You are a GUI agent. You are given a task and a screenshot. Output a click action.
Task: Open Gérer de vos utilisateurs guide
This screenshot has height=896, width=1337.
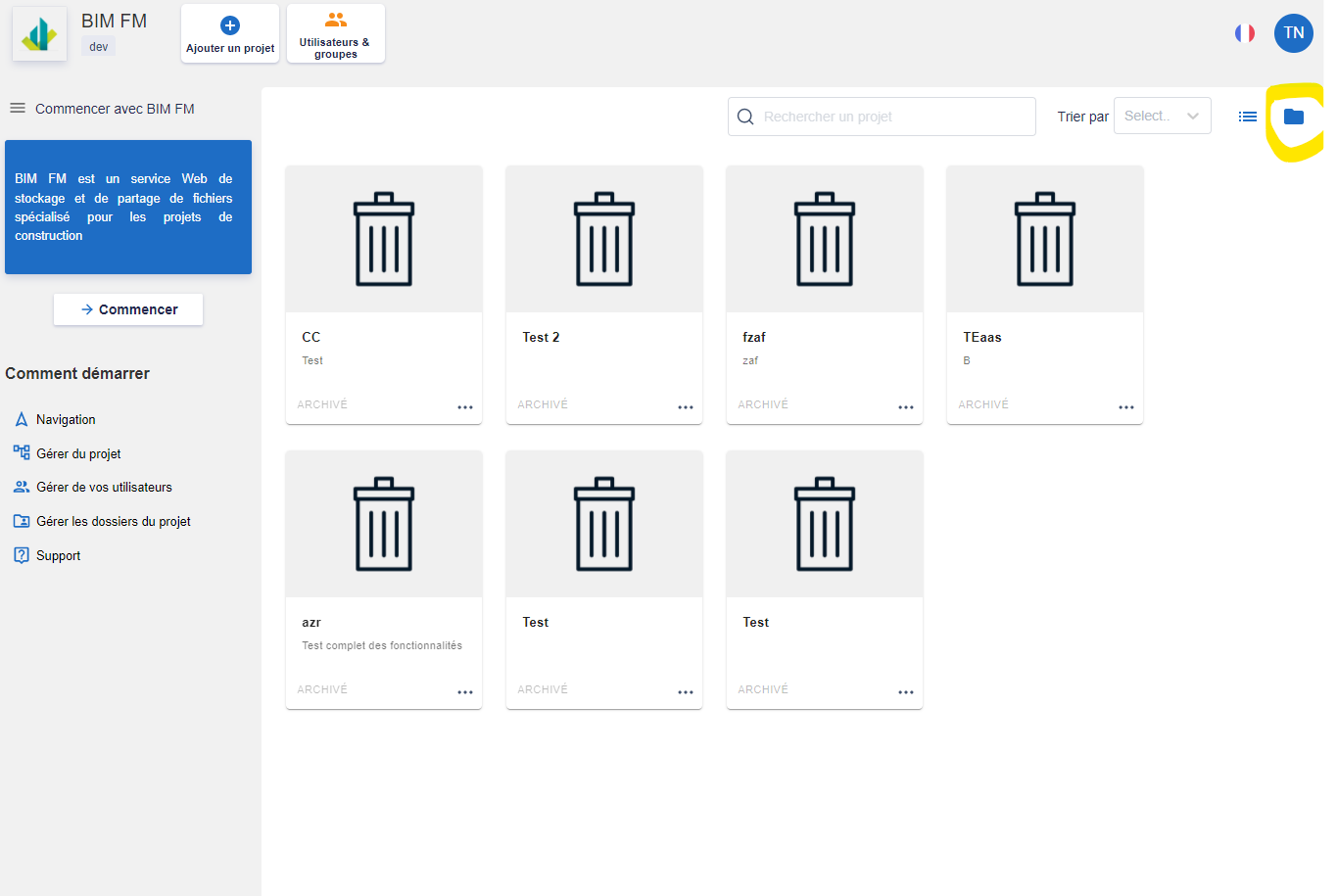point(104,487)
